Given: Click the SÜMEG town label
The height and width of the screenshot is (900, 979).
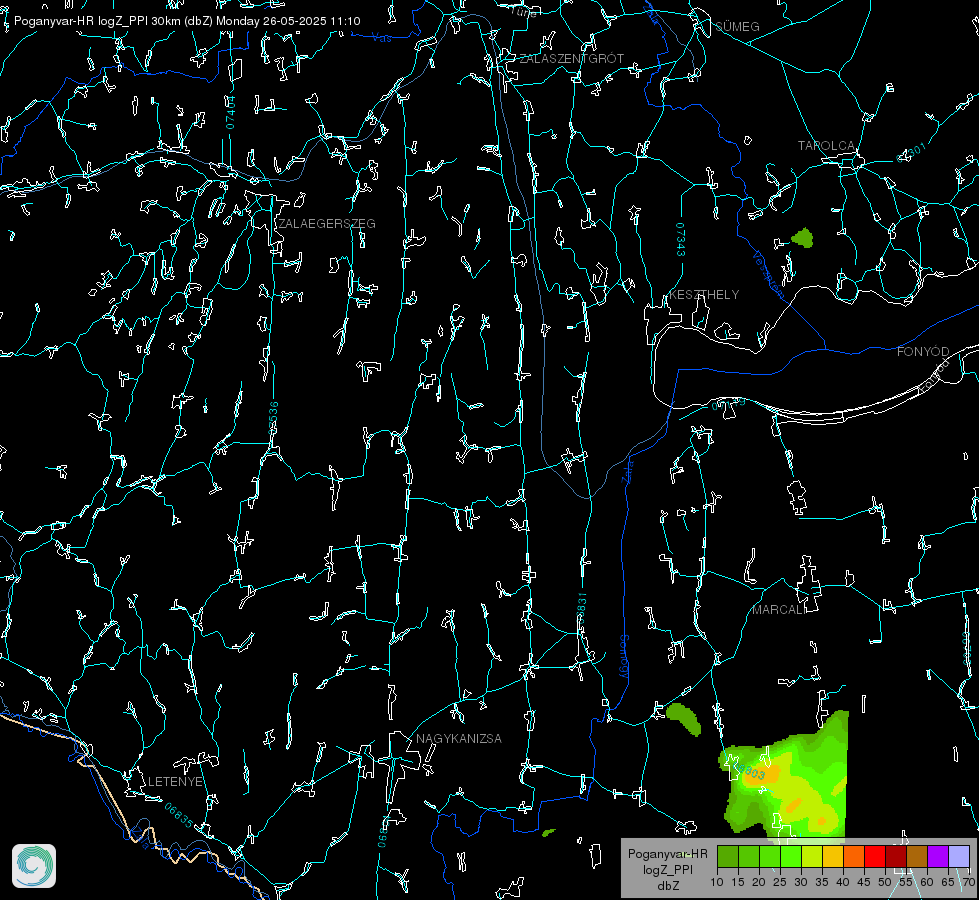Looking at the screenshot, I should point(737,27).
